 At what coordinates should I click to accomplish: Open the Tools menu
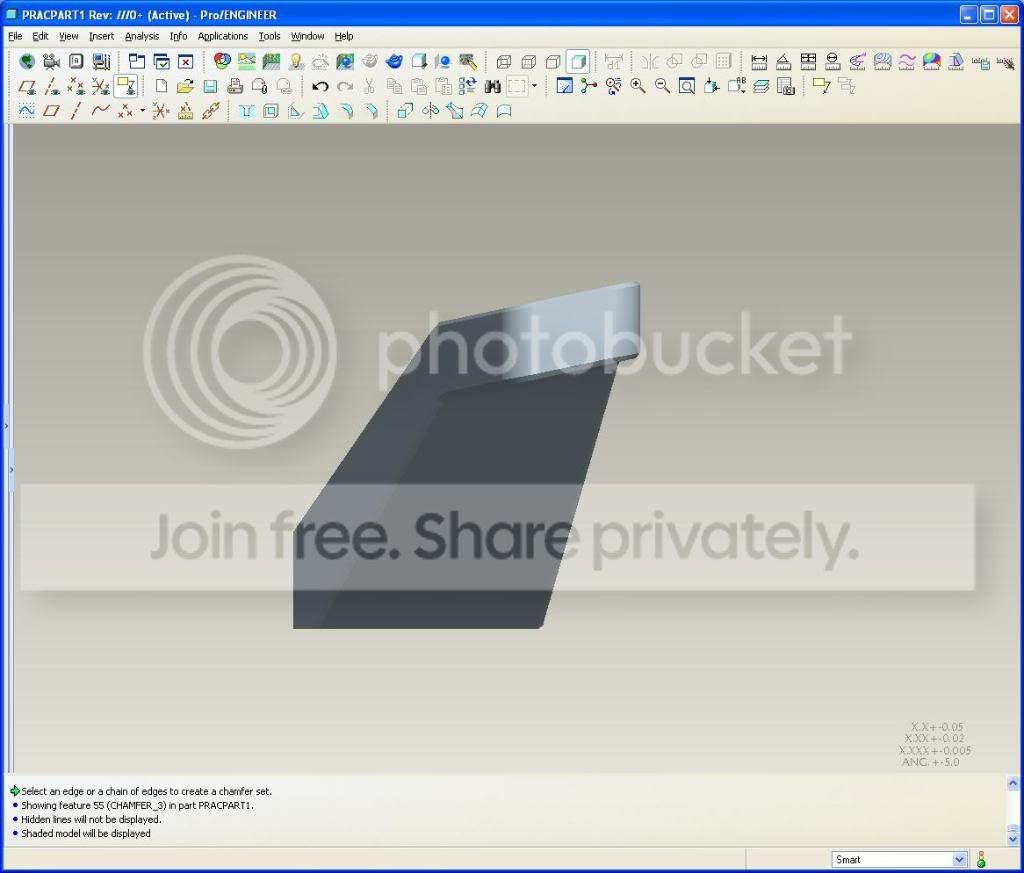coord(269,36)
